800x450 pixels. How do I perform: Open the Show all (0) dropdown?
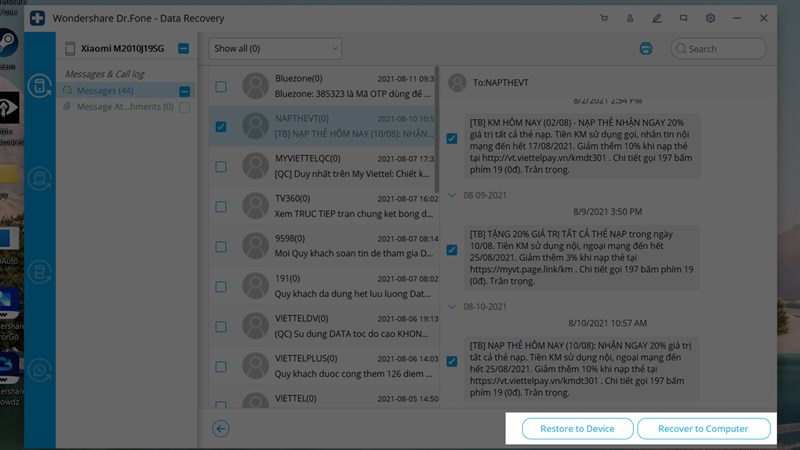coord(275,48)
